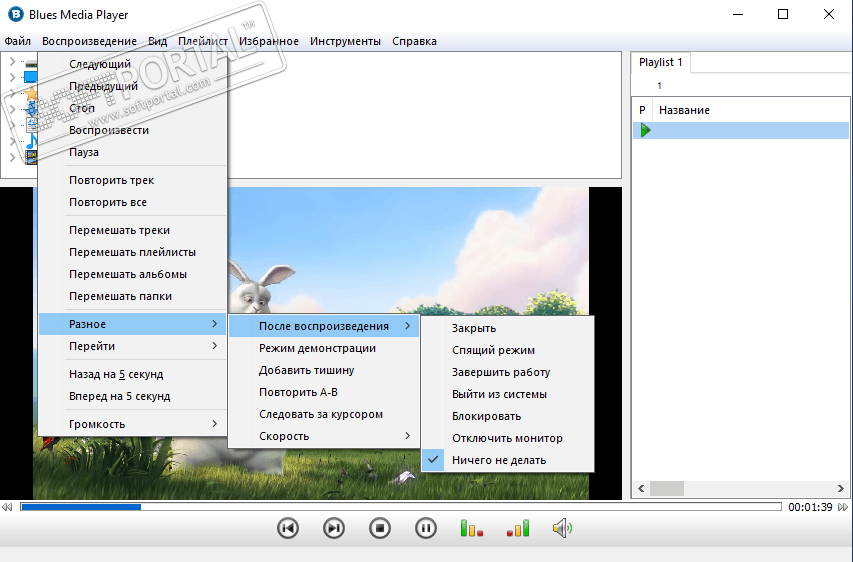The height and width of the screenshot is (562, 853).
Task: Expand the last node in the library tree
Action: pos(13,158)
